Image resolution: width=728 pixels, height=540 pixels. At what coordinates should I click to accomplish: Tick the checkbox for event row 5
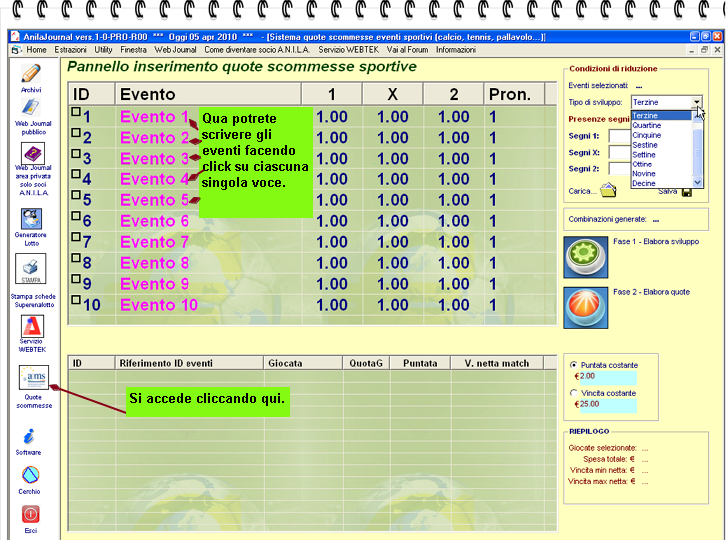77,196
